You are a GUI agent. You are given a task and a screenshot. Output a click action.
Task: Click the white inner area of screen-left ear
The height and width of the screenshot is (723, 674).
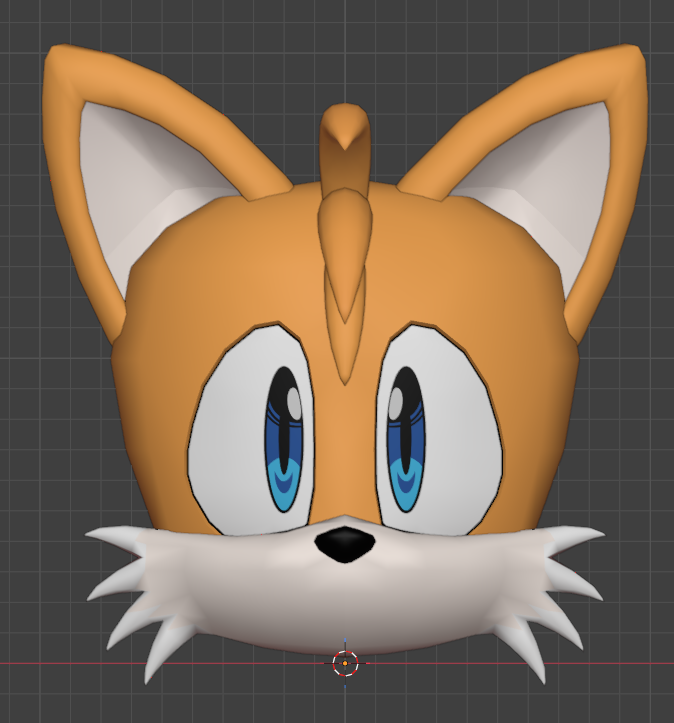138,194
